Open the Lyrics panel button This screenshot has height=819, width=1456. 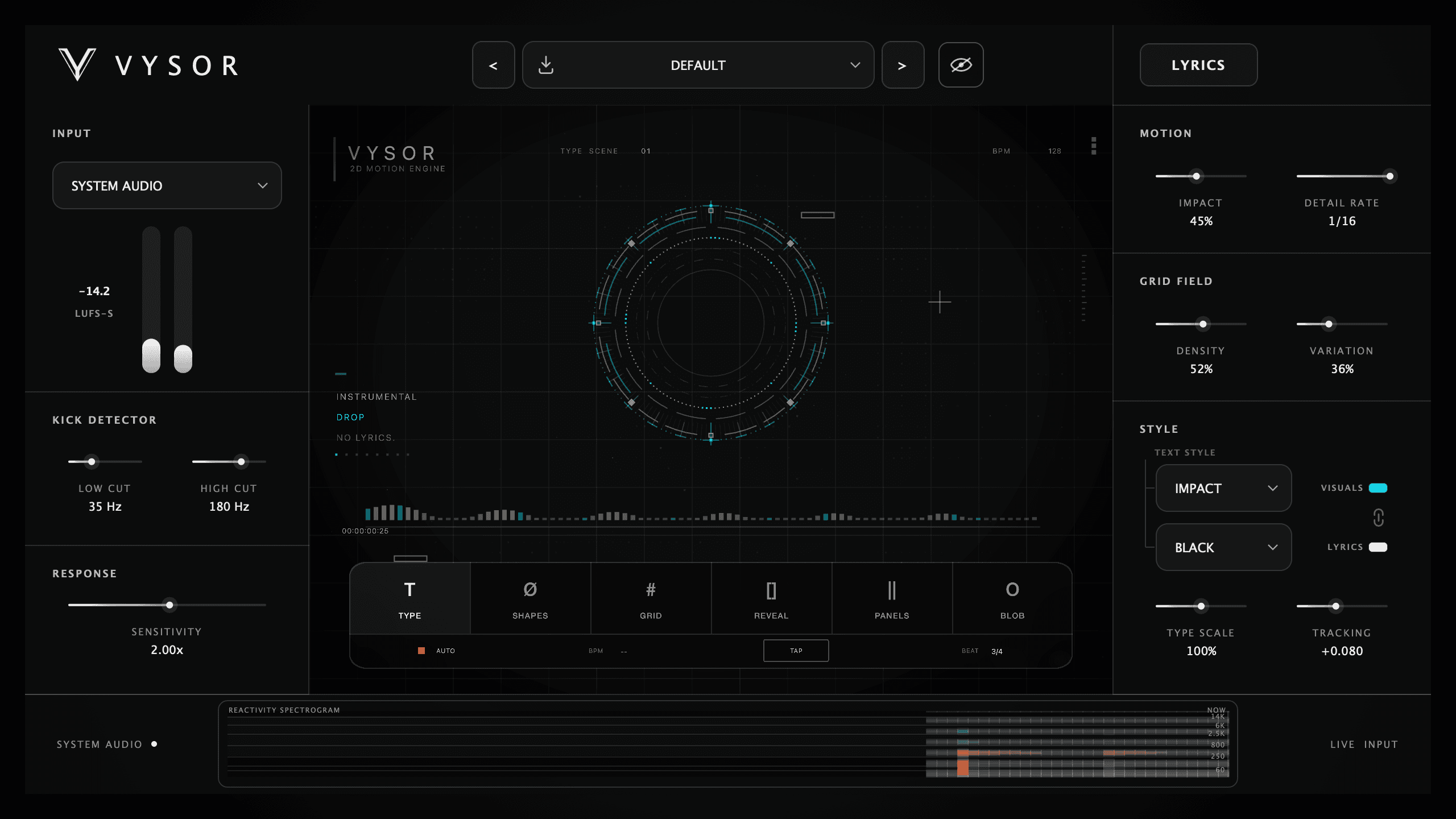[x=1198, y=65]
